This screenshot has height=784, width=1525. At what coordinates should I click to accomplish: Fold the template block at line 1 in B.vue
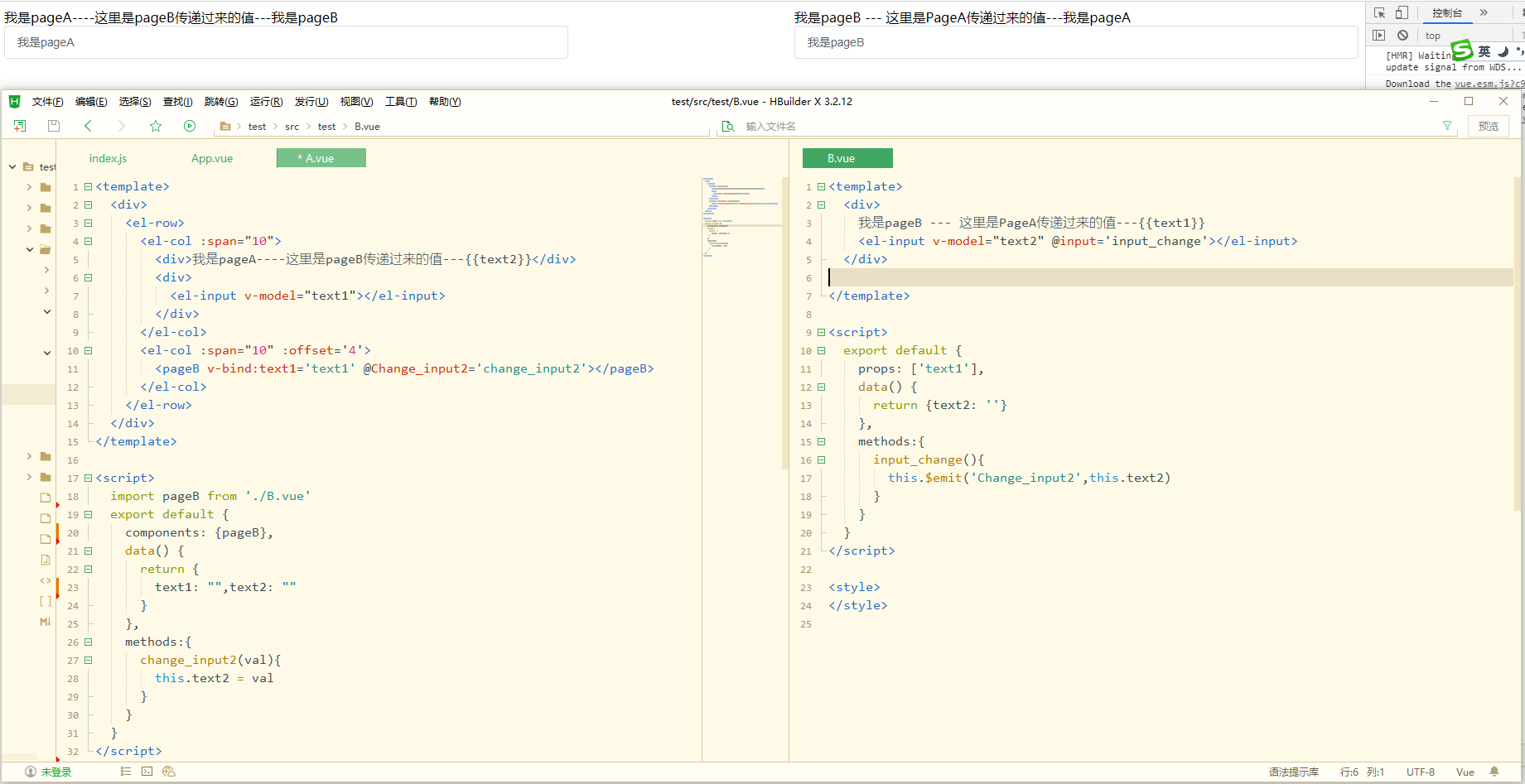tap(821, 186)
